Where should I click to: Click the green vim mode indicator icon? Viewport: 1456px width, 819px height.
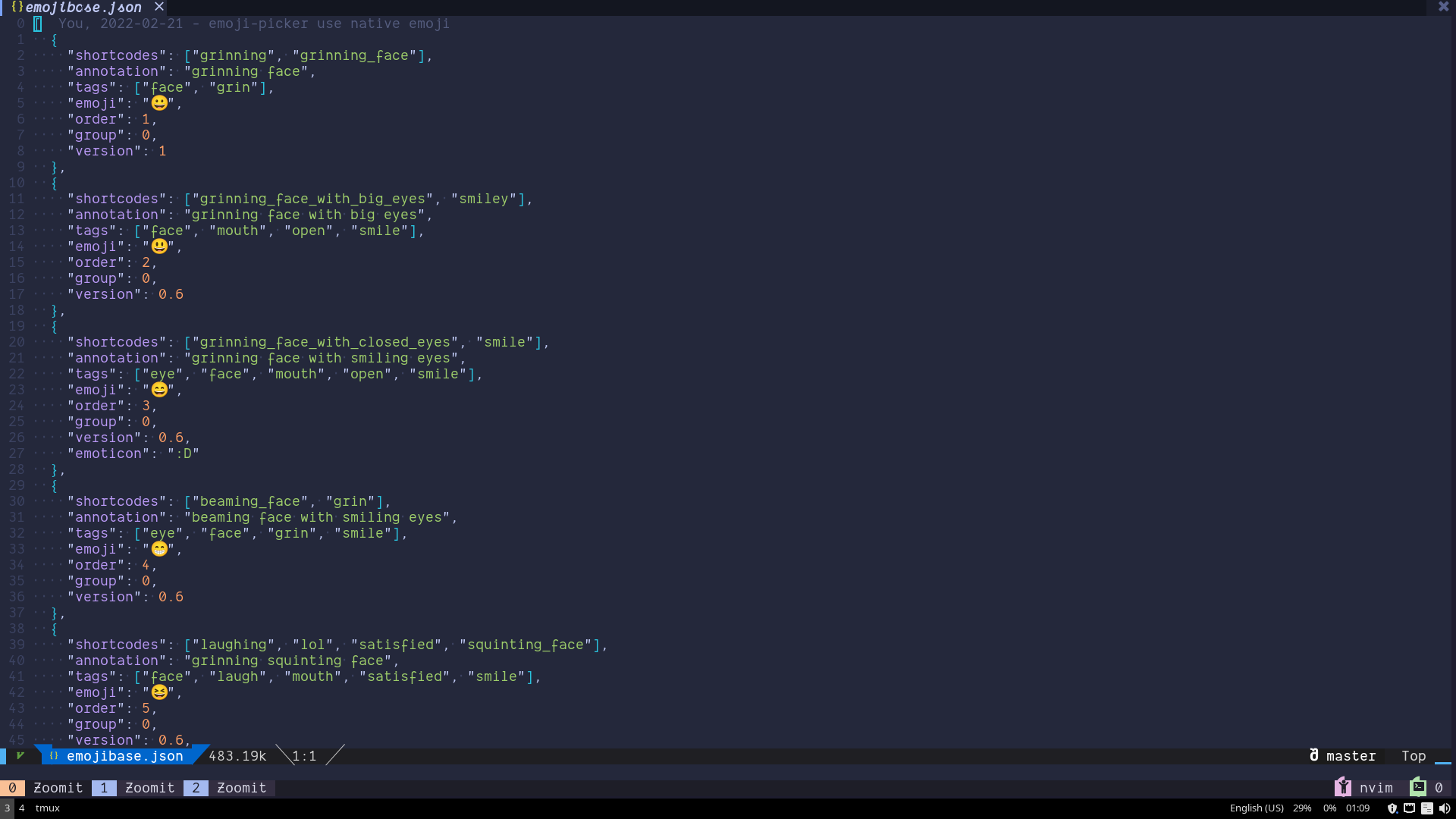click(20, 755)
